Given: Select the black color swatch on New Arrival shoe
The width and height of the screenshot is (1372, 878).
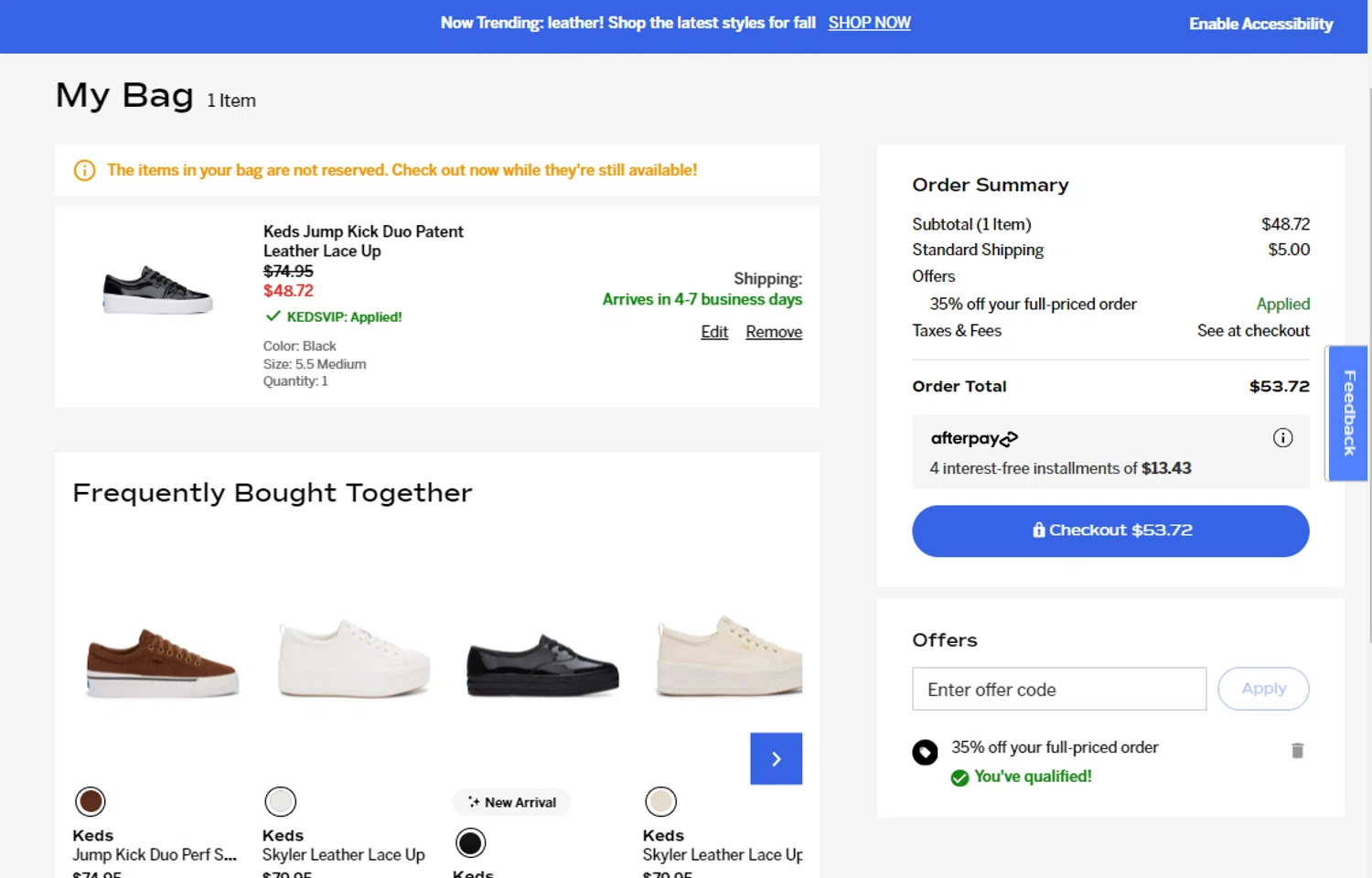Looking at the screenshot, I should [471, 842].
